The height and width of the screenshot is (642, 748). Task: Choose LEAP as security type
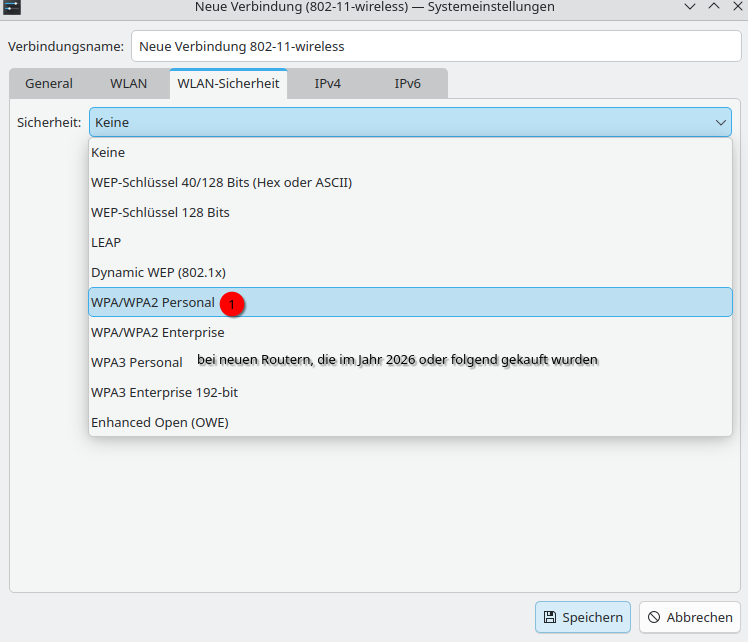tap(106, 243)
